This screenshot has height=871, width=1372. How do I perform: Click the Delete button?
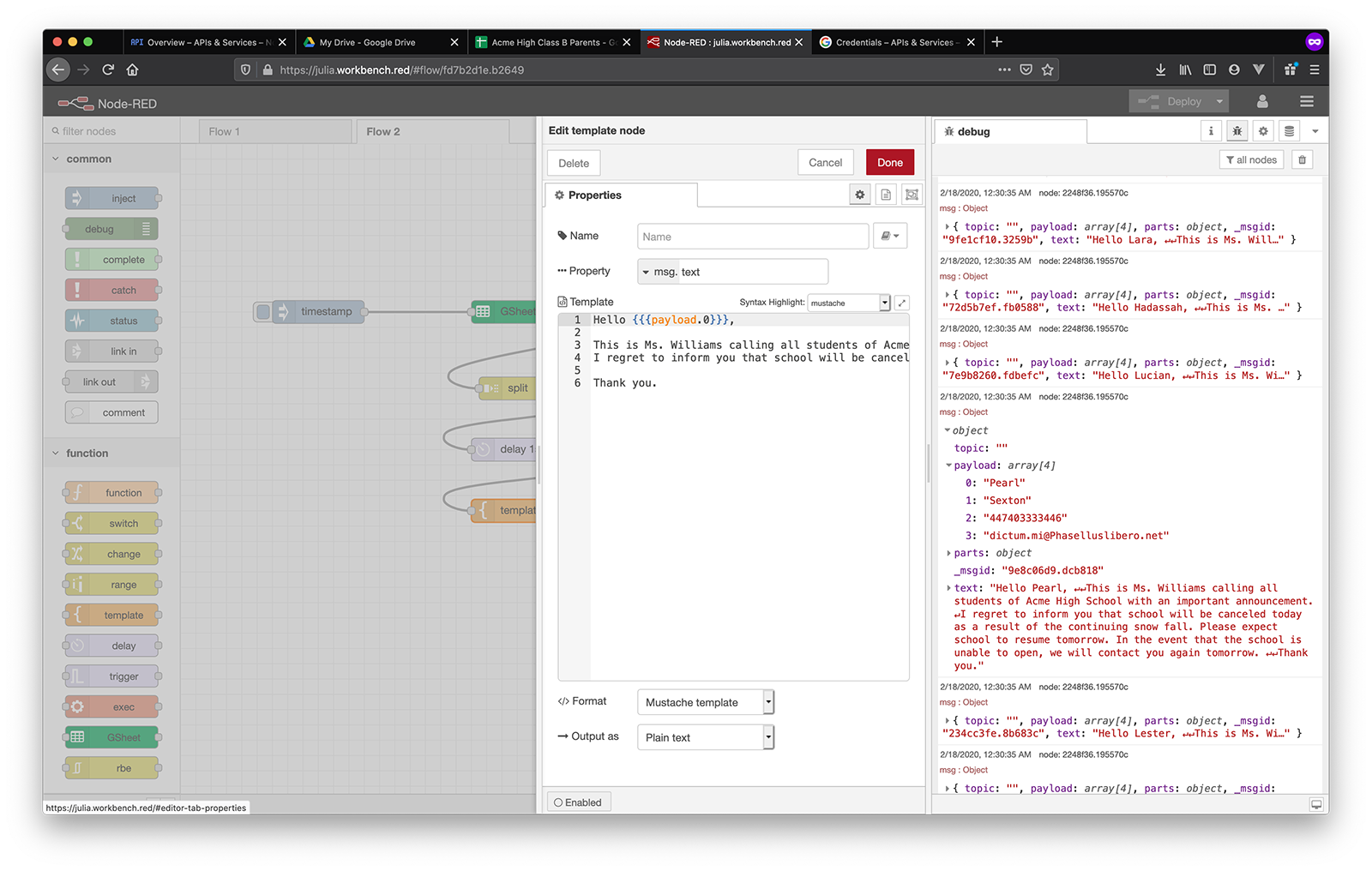pos(574,163)
